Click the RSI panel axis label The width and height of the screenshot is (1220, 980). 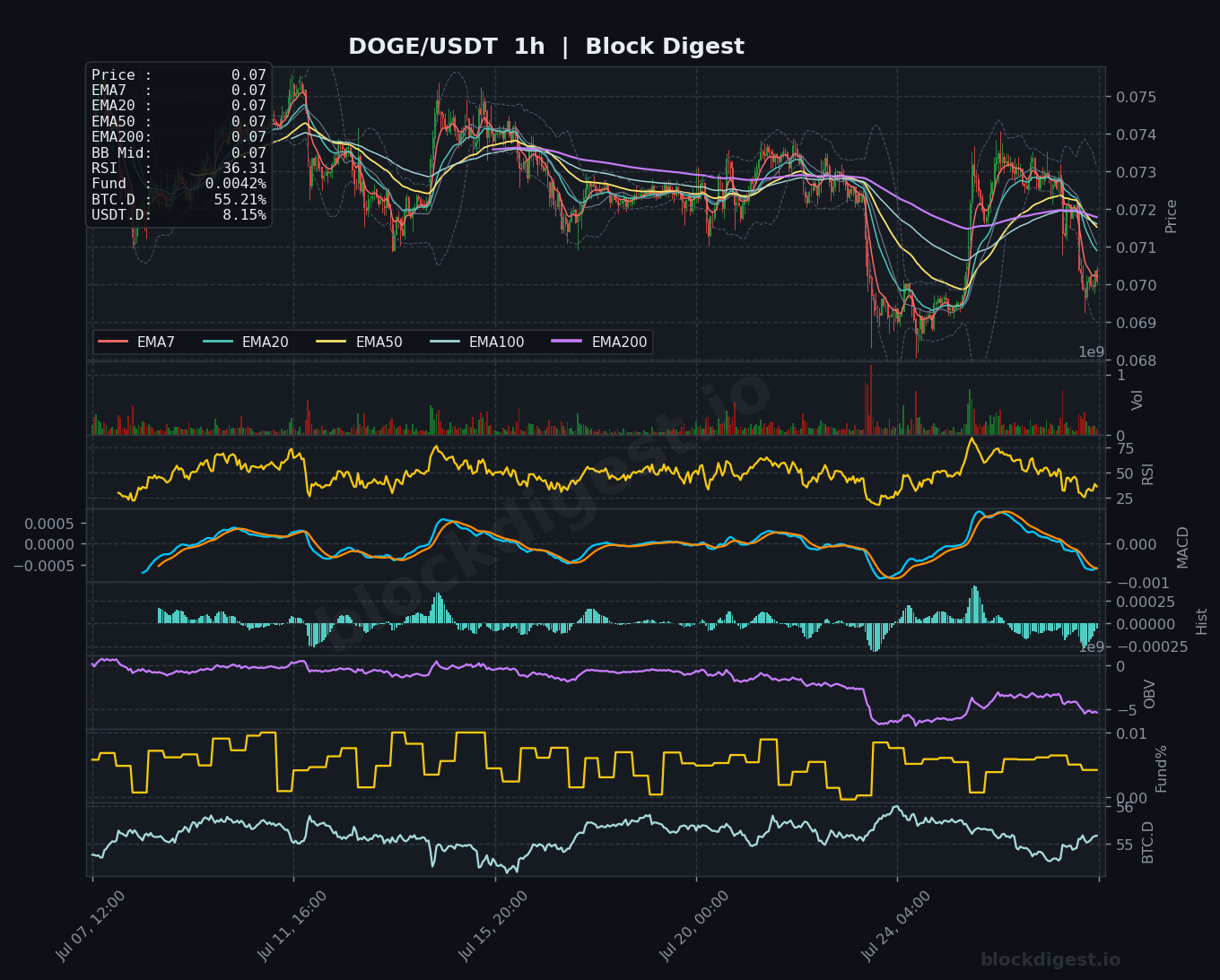pos(1147,474)
